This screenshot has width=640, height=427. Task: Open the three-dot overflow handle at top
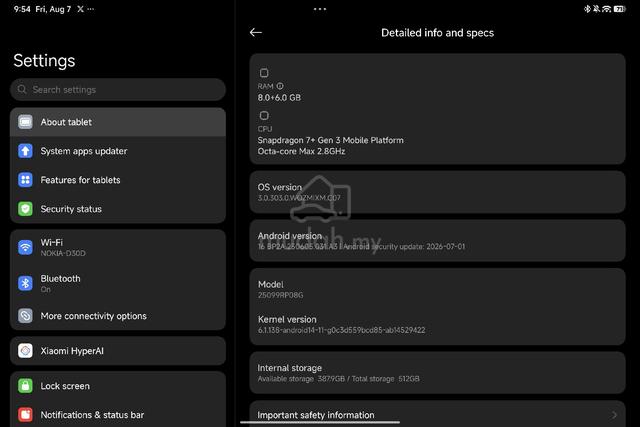[x=320, y=9]
